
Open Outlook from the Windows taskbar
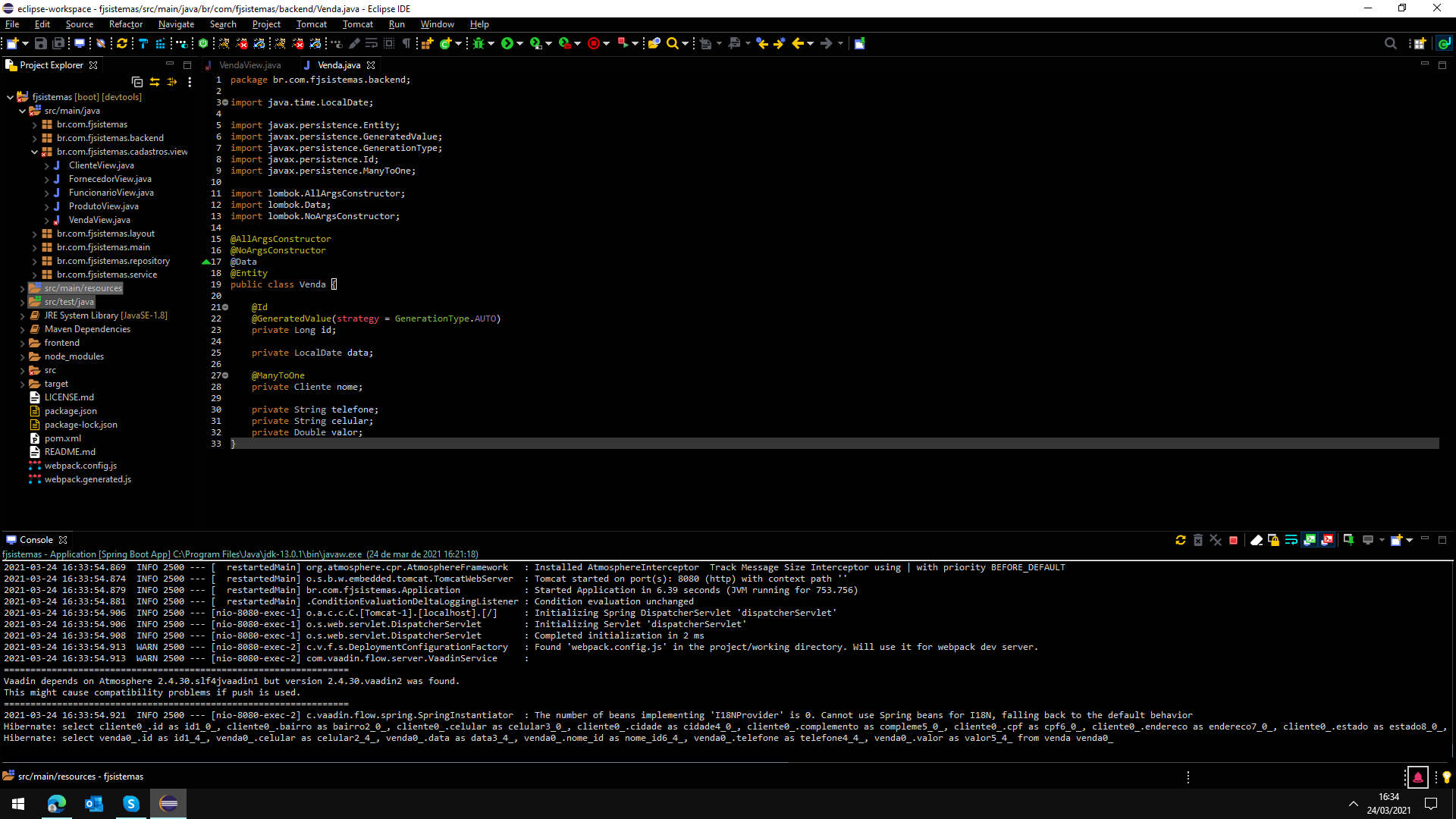coord(94,803)
